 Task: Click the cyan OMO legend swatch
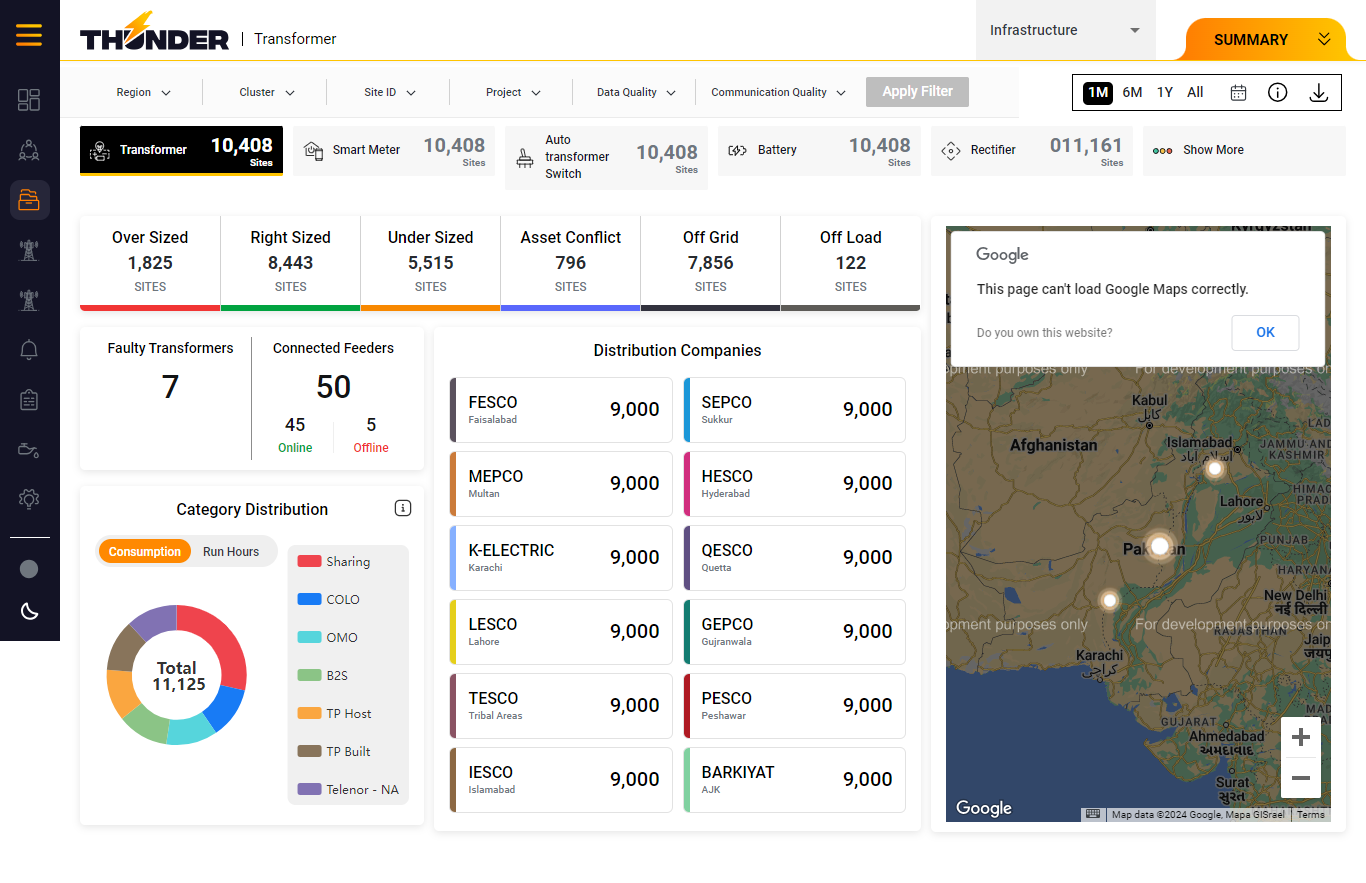tap(309, 638)
